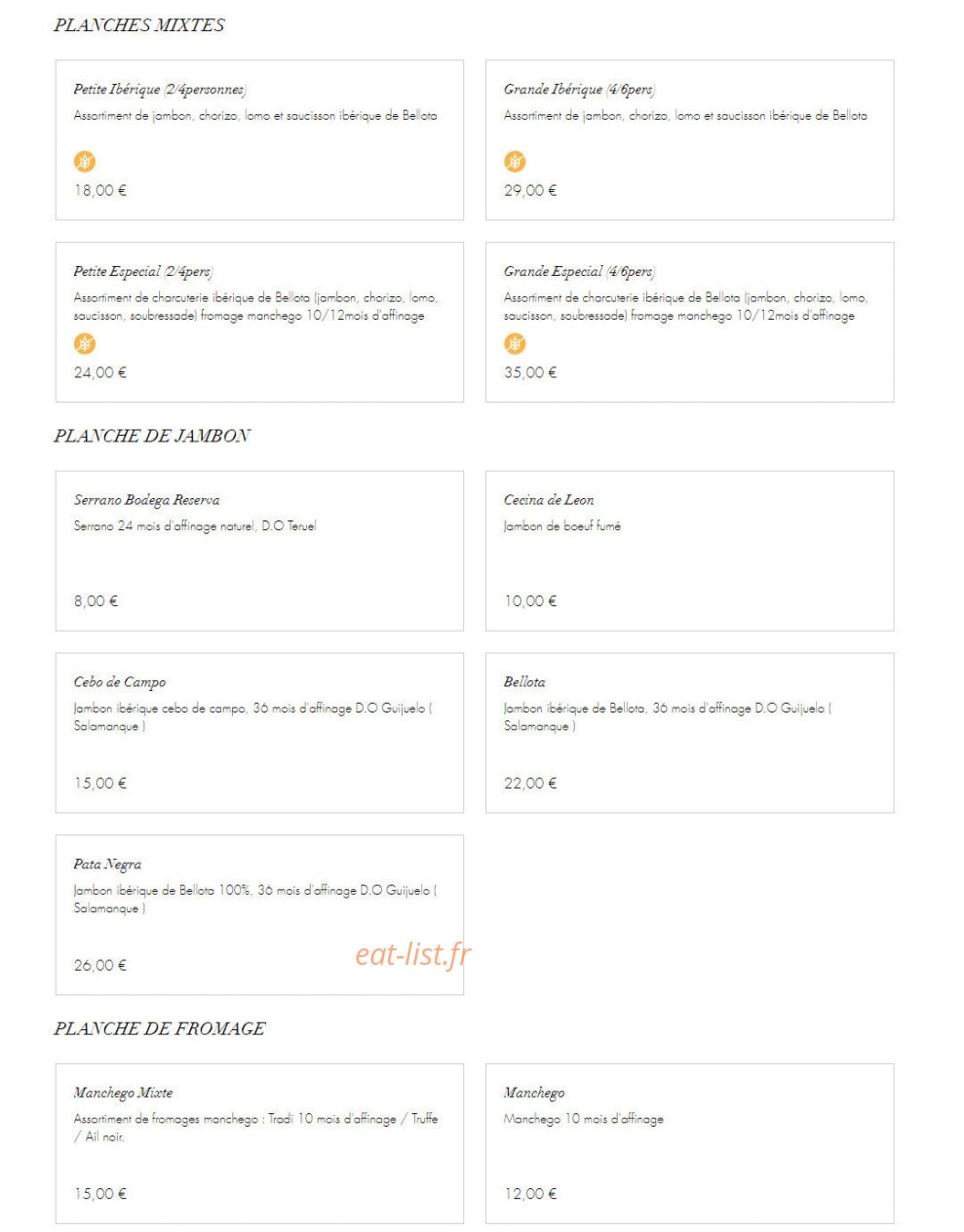Screen dimensions: 964x1232
Task: Select the Serrano Bodega Reserva card
Action: tap(259, 551)
